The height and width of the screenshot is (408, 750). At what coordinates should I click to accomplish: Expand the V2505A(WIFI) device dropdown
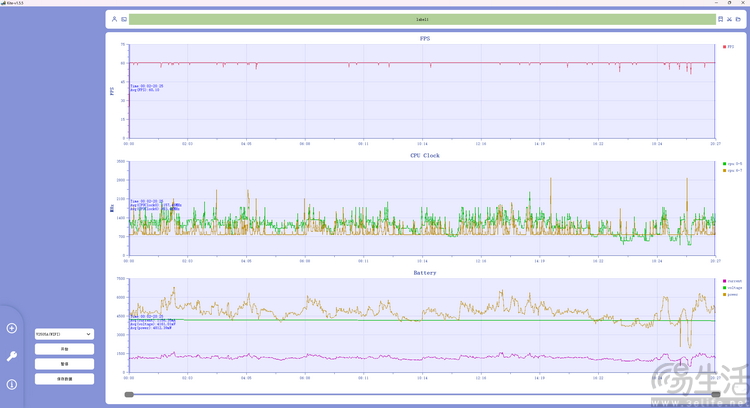(x=64, y=334)
